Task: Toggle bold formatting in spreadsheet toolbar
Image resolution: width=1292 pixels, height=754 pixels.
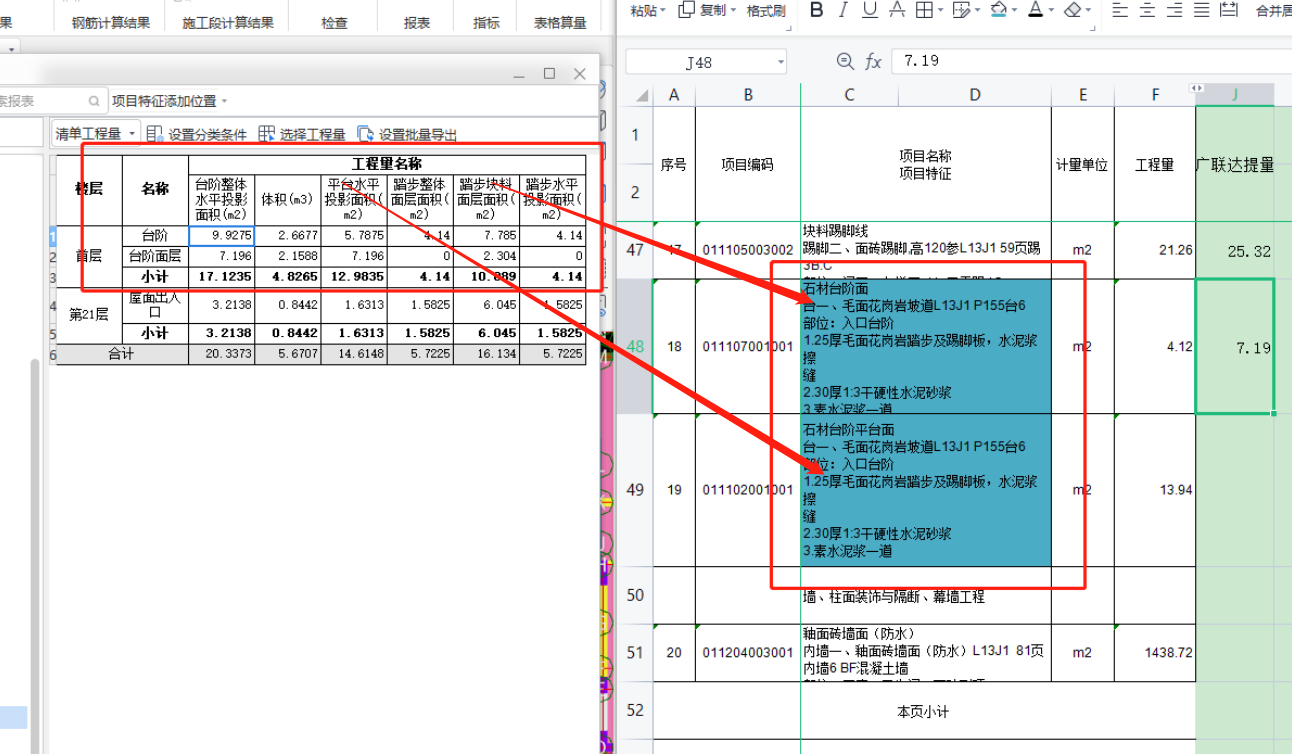Action: coord(817,10)
